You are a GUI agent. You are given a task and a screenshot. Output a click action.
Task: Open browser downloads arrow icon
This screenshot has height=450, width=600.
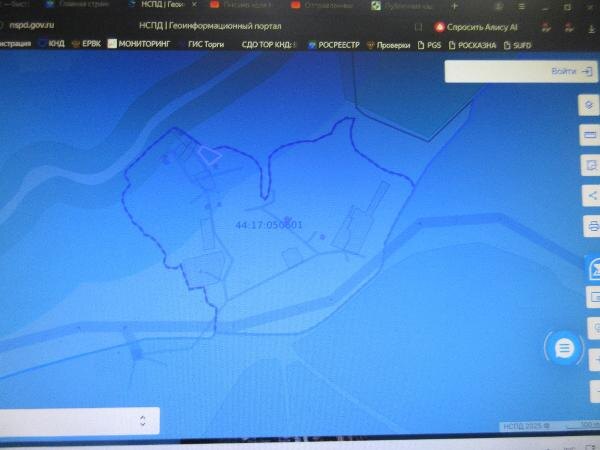(592, 28)
